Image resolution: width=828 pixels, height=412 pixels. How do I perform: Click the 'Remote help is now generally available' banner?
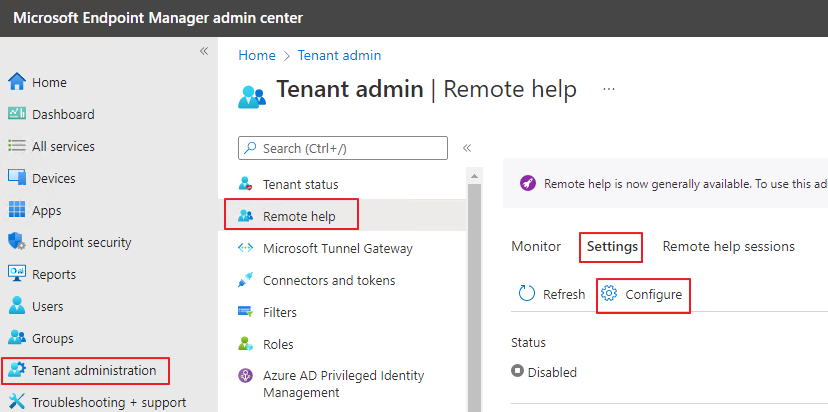[x=665, y=184]
